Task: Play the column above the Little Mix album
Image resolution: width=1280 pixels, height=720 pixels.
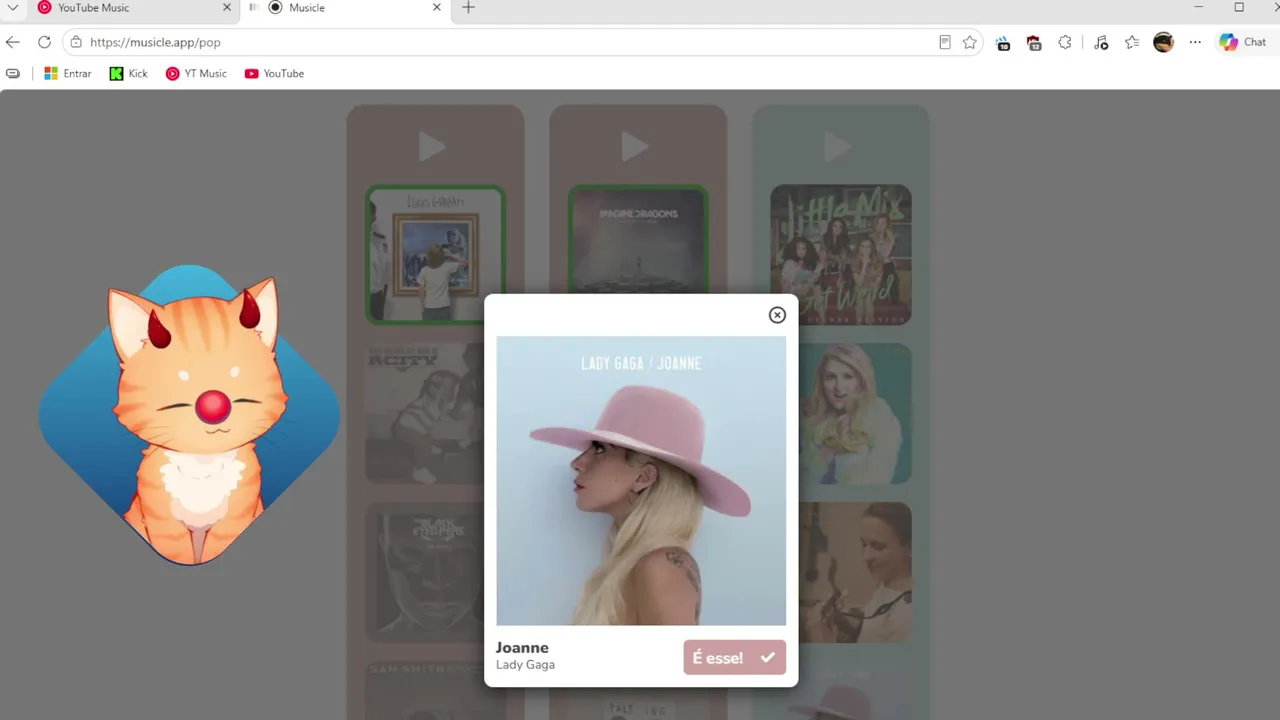Action: point(837,148)
